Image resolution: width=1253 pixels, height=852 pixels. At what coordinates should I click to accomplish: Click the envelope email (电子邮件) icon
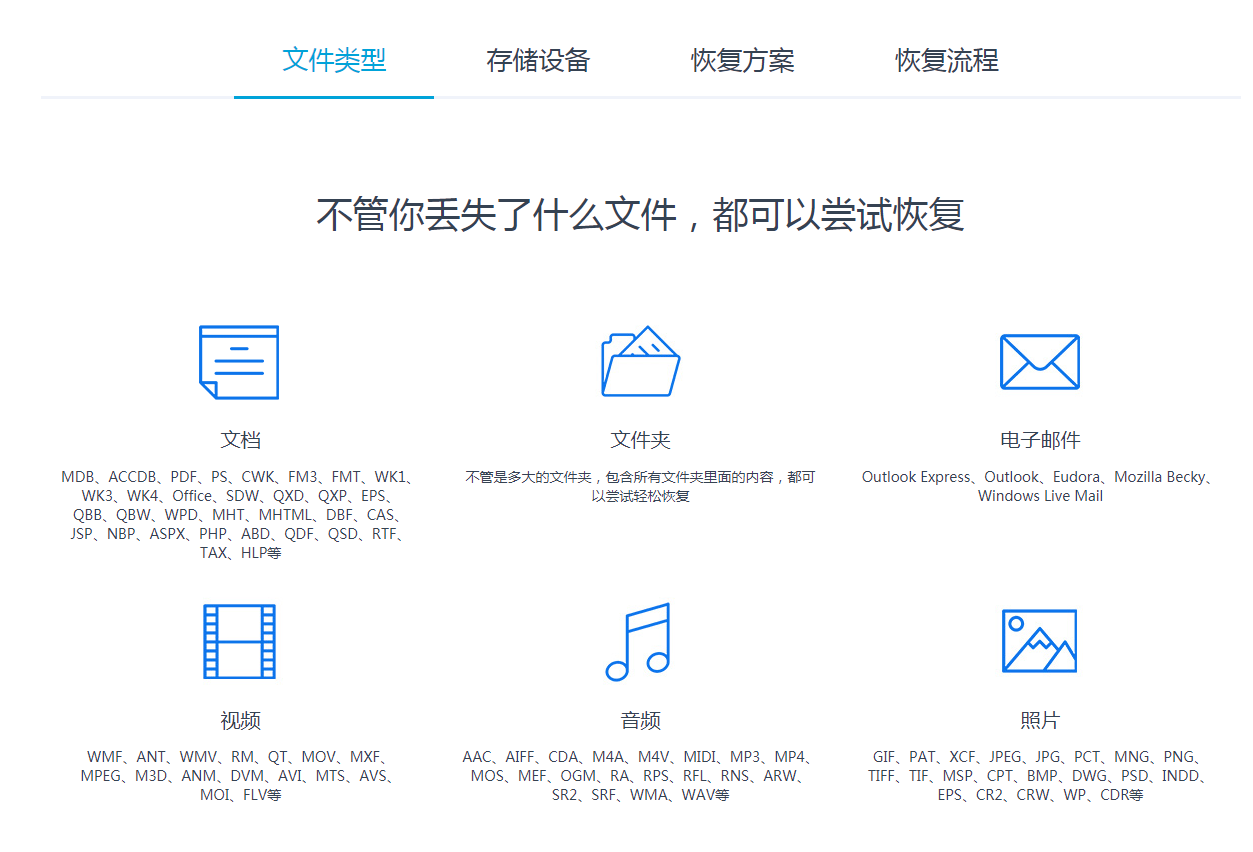tap(1040, 362)
